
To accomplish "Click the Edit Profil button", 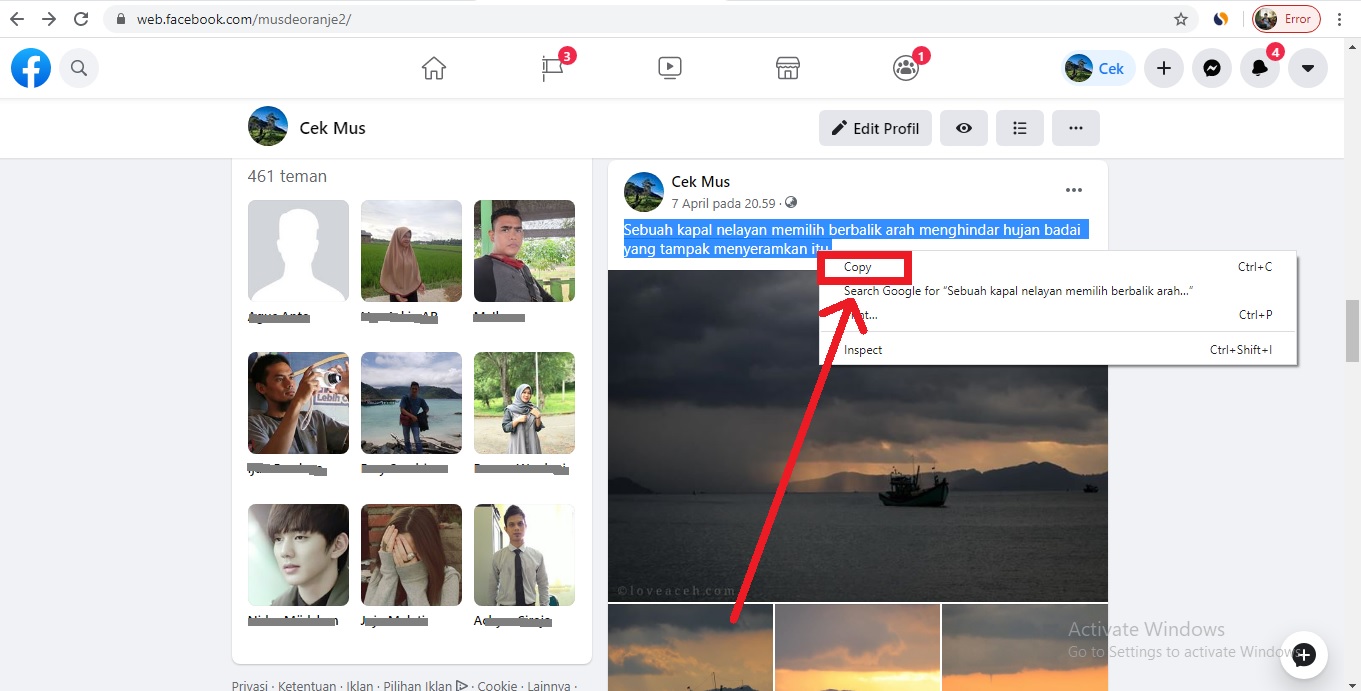I will coord(874,128).
